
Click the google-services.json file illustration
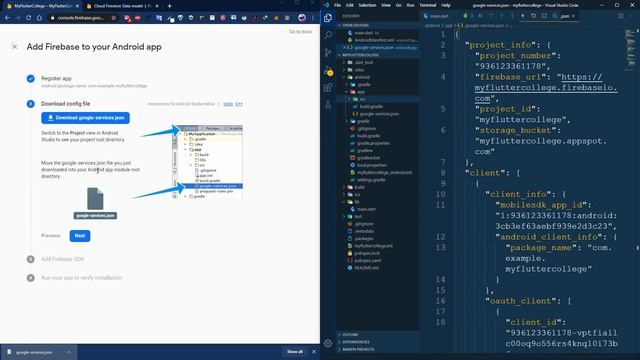pyautogui.click(x=95, y=203)
